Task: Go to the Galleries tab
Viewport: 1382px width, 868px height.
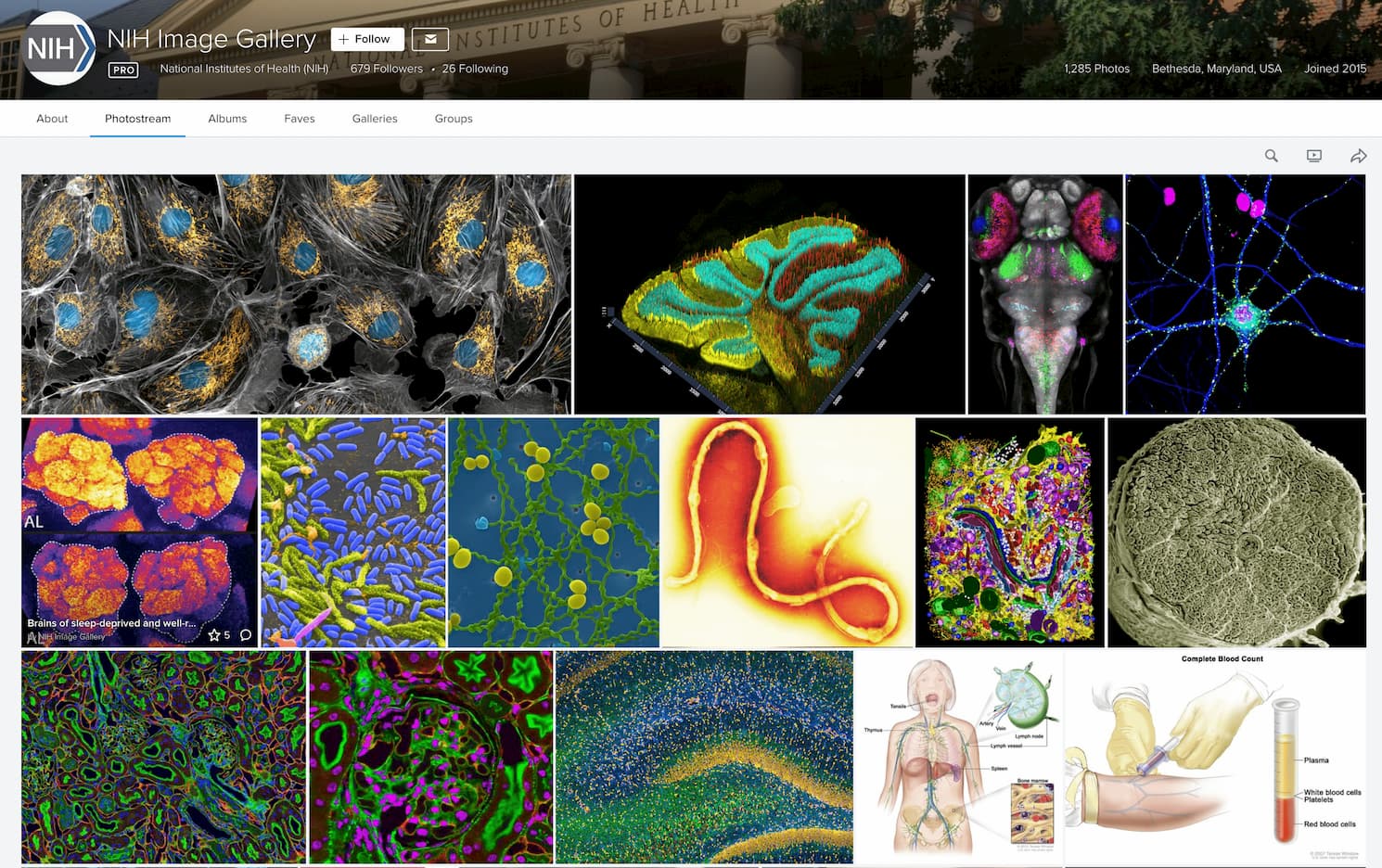Action: click(375, 119)
